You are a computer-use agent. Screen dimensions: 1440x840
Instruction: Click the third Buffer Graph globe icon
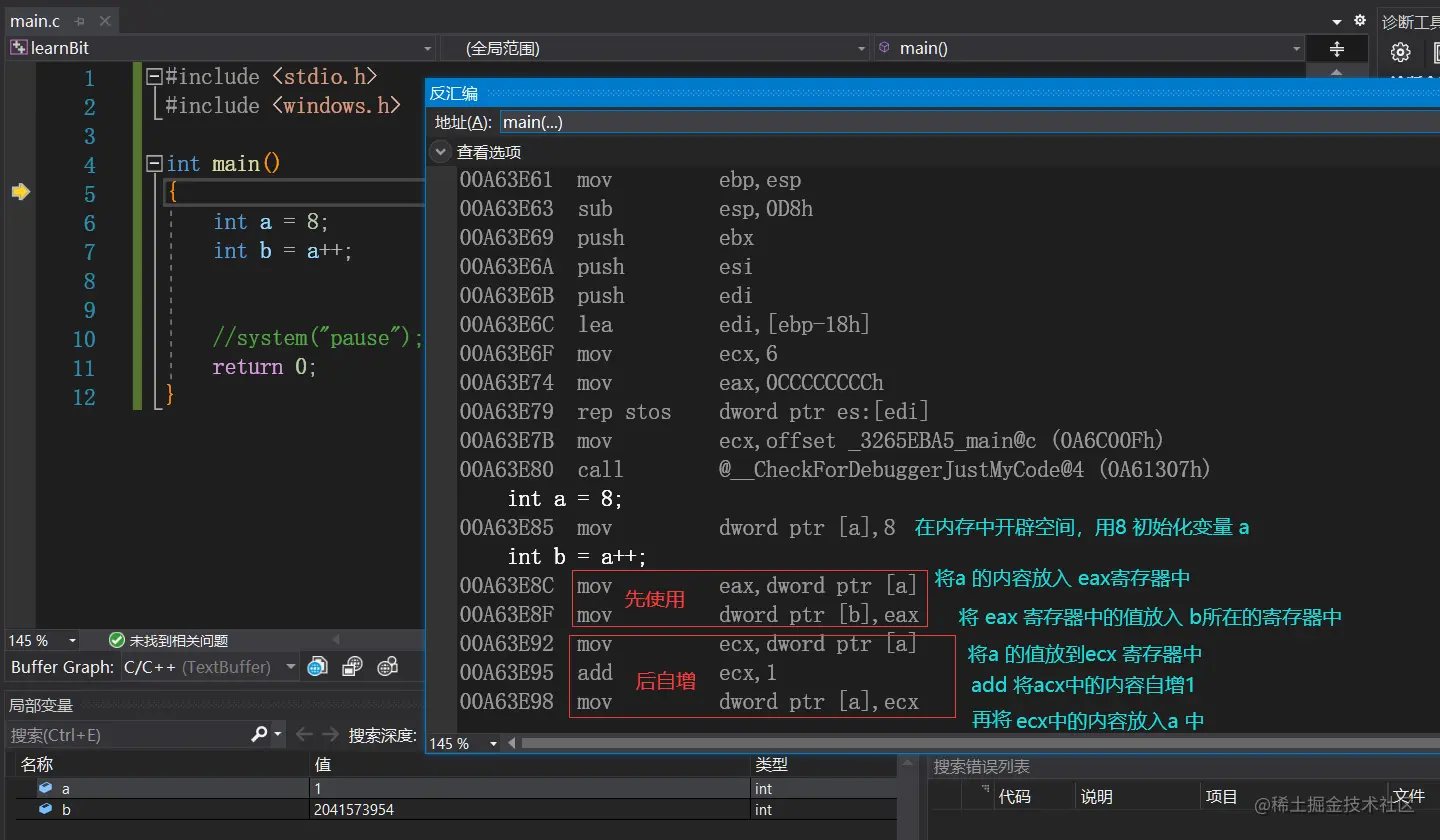coord(388,666)
